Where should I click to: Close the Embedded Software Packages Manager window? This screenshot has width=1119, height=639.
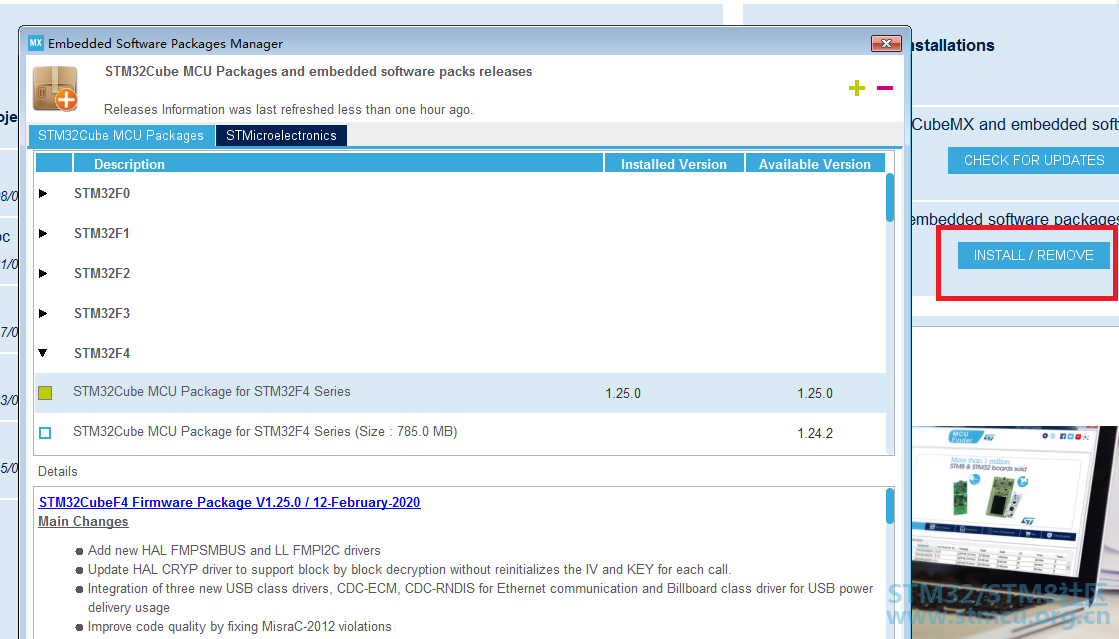886,44
